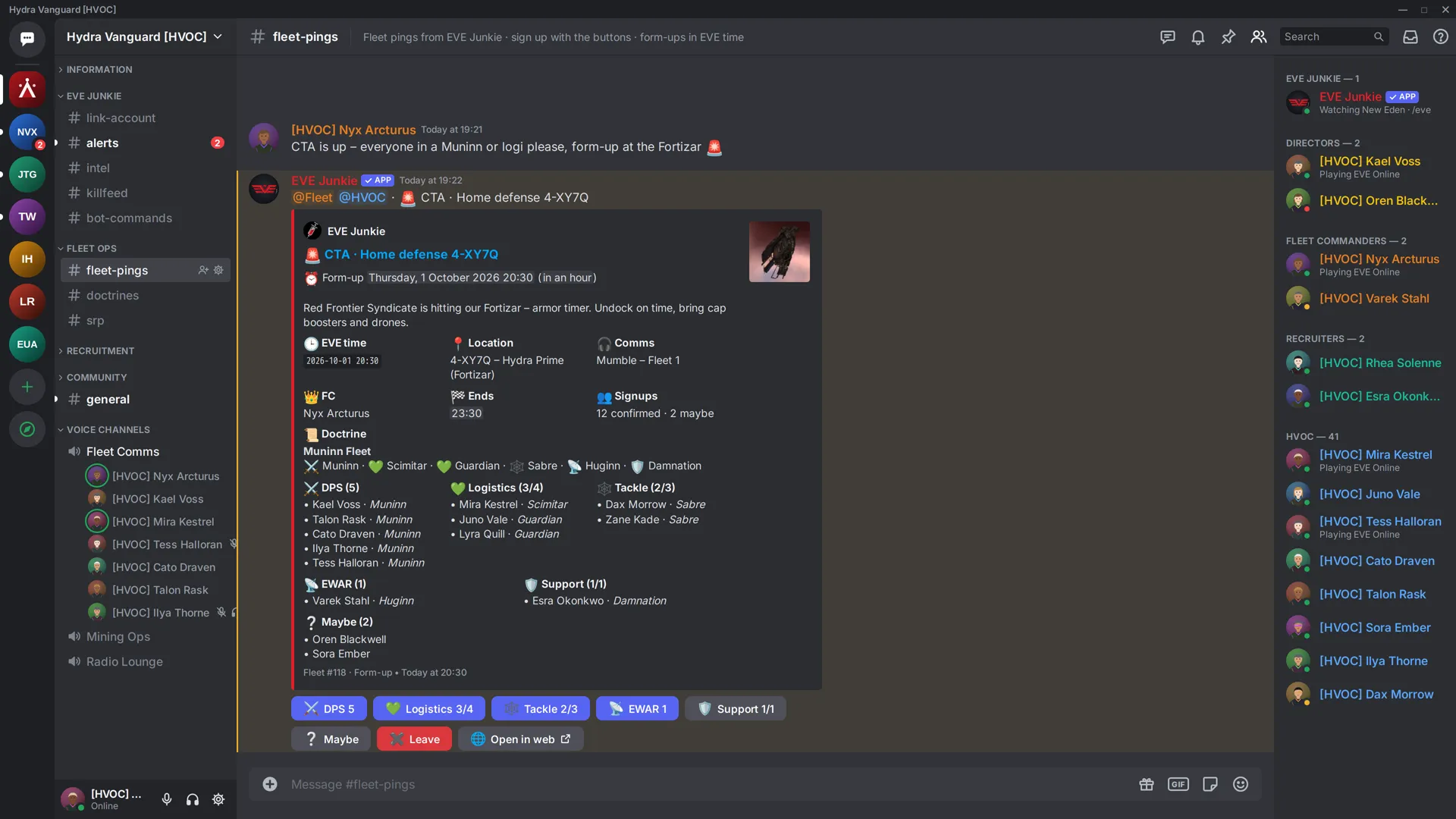Add a server with plus icon
This screenshot has height=819, width=1456.
(27, 387)
